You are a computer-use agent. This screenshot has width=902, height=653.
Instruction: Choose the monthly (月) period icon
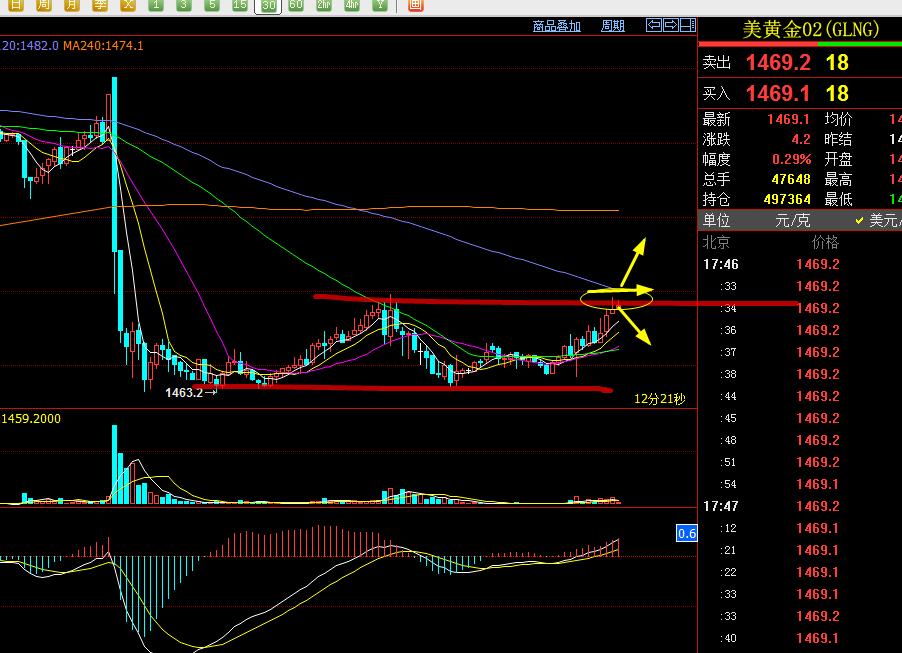(72, 5)
